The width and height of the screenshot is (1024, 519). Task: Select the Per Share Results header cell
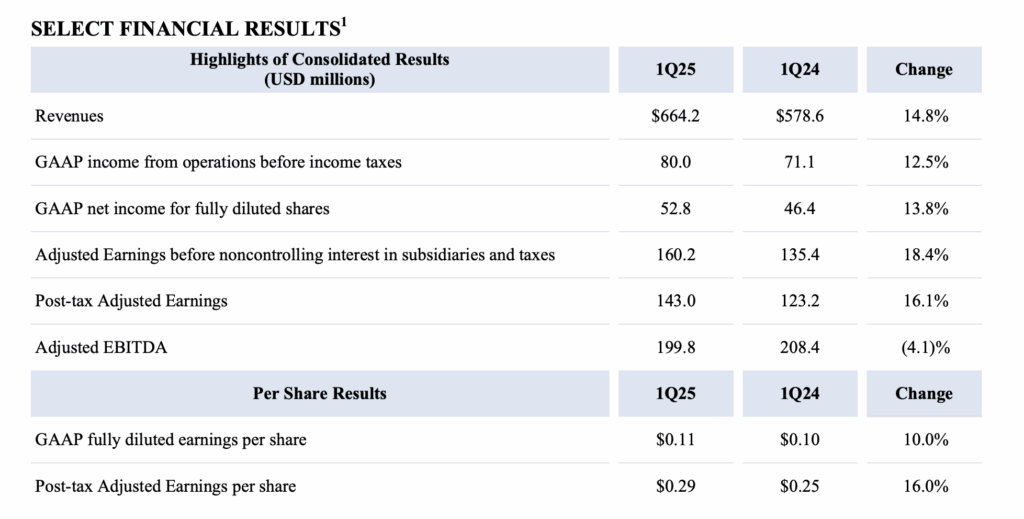320,394
